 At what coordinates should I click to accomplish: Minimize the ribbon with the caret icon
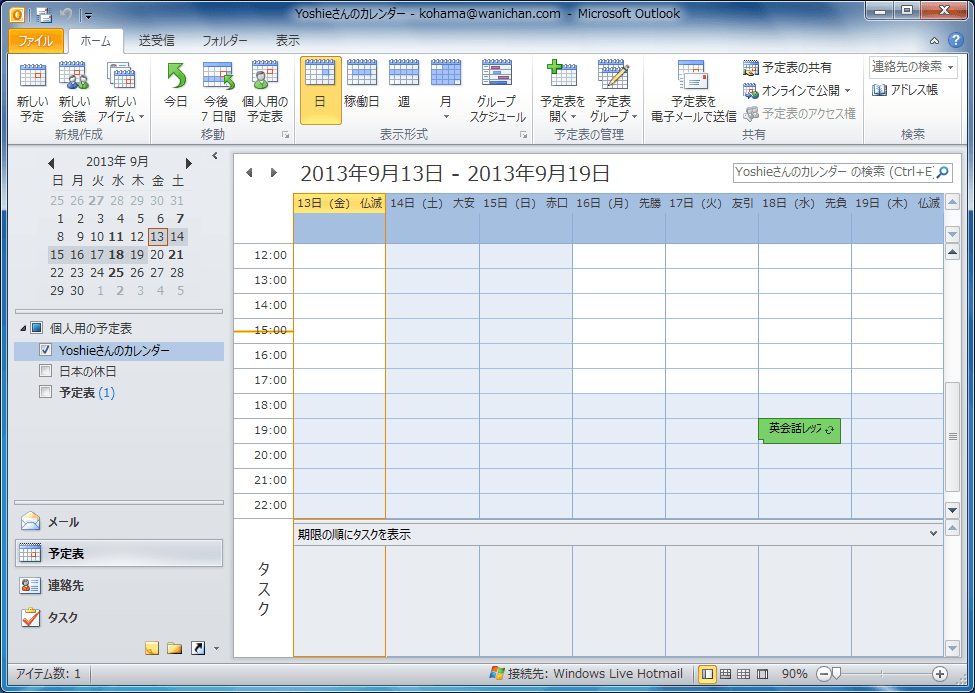934,41
